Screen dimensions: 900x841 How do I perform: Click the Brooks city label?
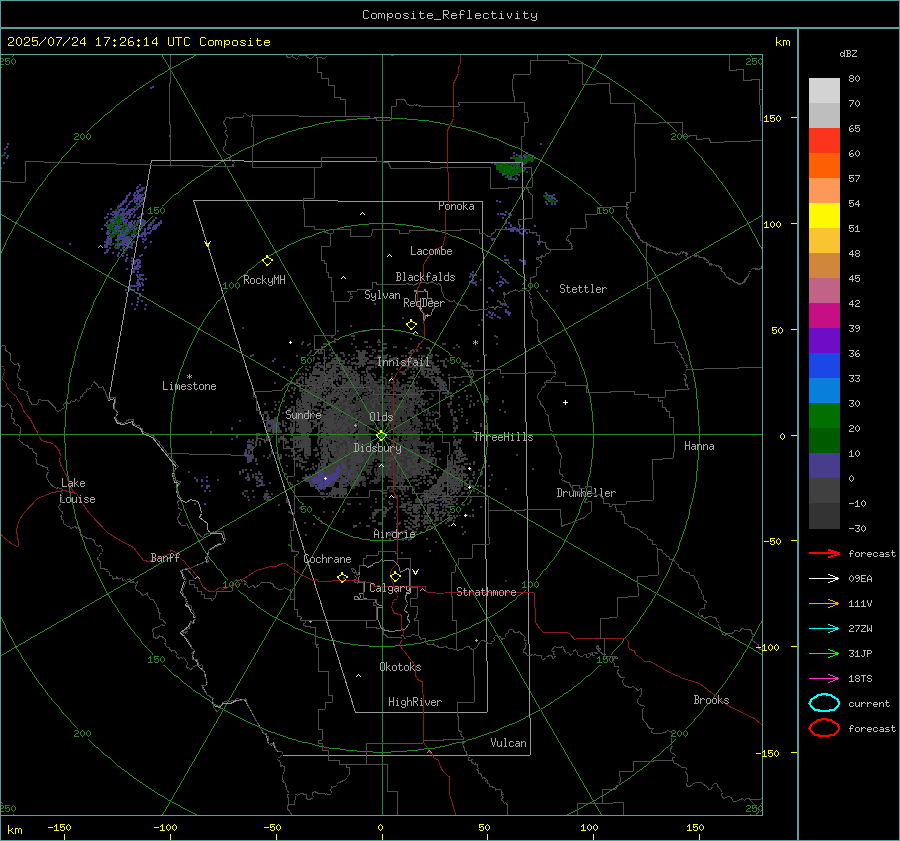coord(711,700)
